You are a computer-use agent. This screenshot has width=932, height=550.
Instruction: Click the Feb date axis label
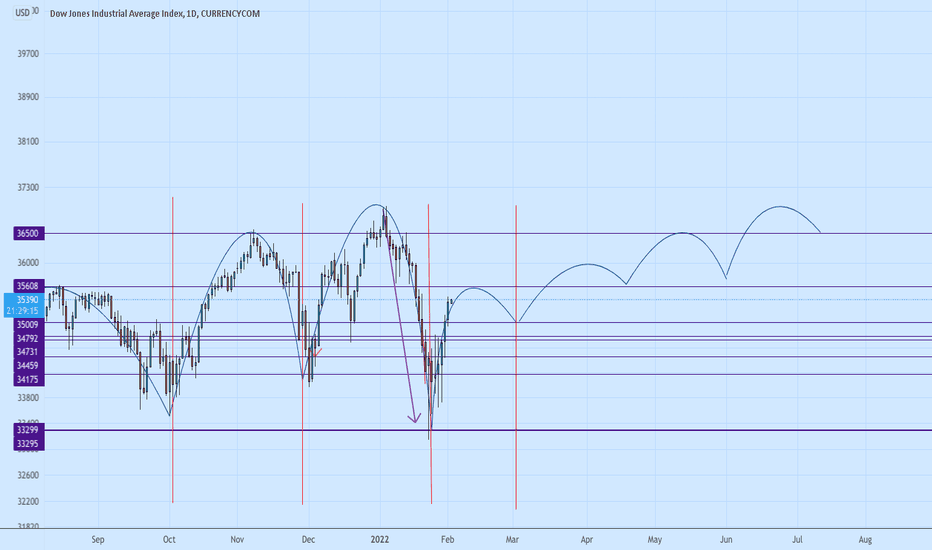tap(448, 539)
